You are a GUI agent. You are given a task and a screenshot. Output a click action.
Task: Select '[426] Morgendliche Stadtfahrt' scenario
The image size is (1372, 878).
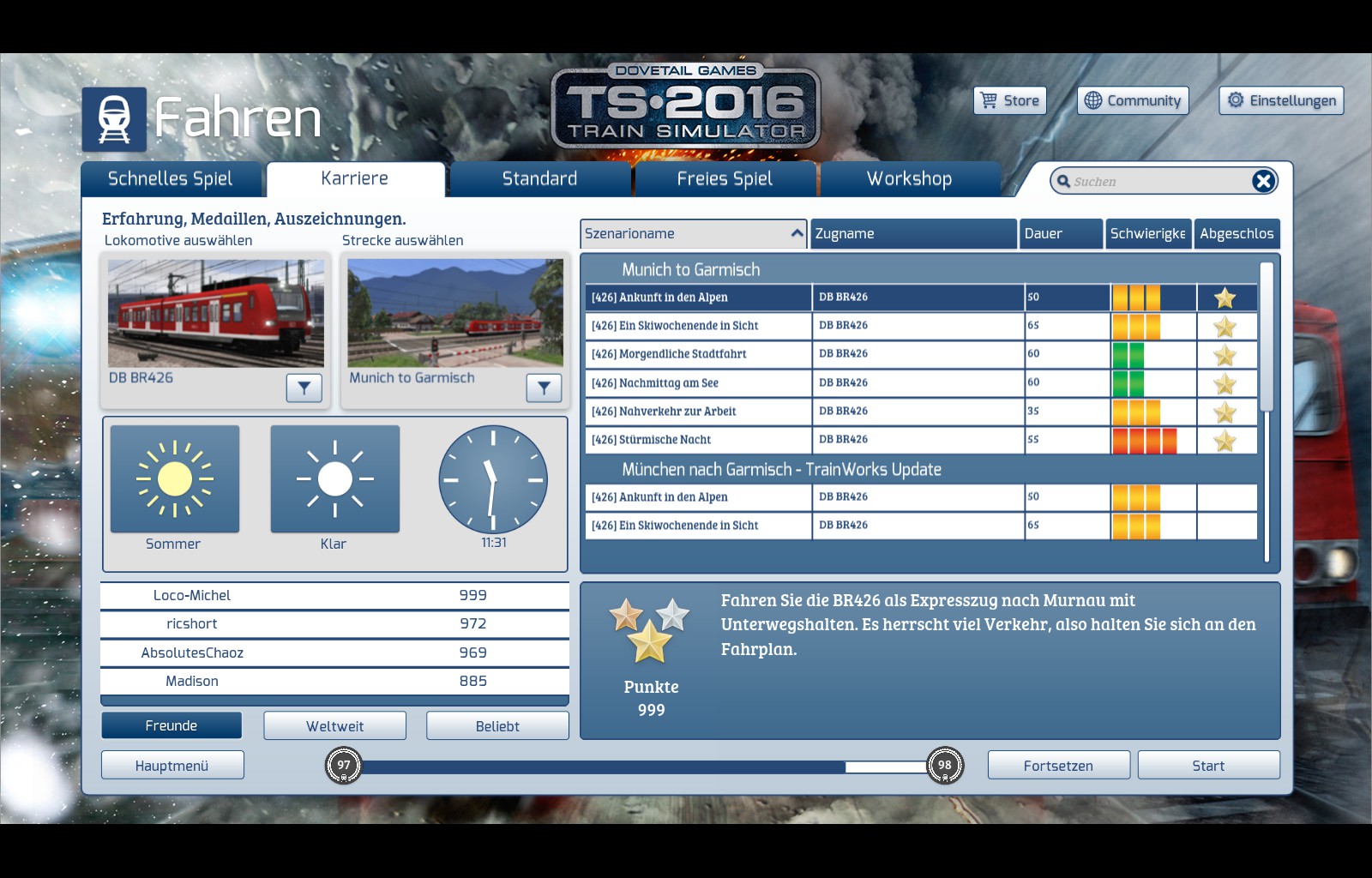click(x=922, y=354)
